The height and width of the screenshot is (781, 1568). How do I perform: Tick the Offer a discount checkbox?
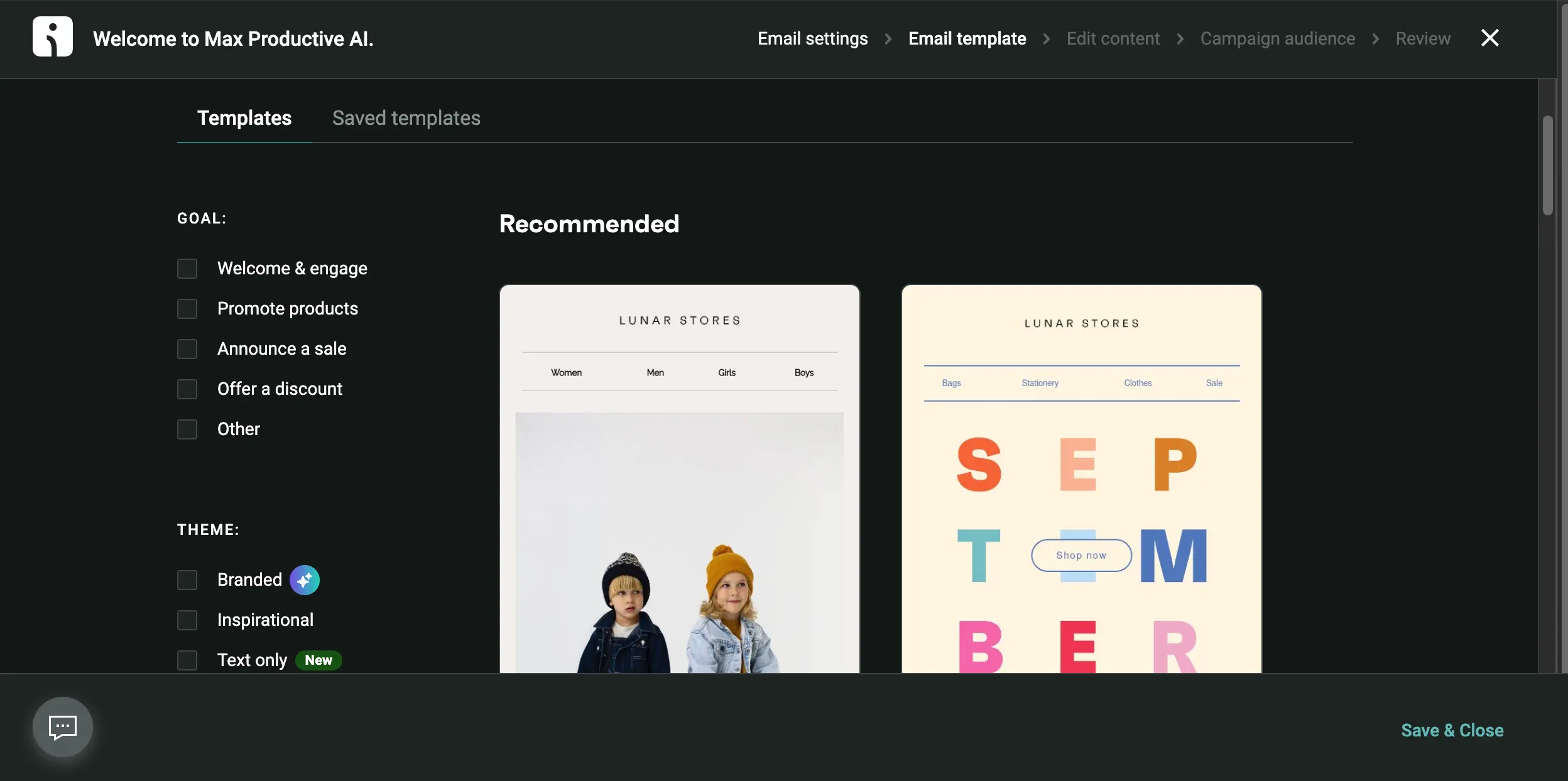(x=187, y=389)
